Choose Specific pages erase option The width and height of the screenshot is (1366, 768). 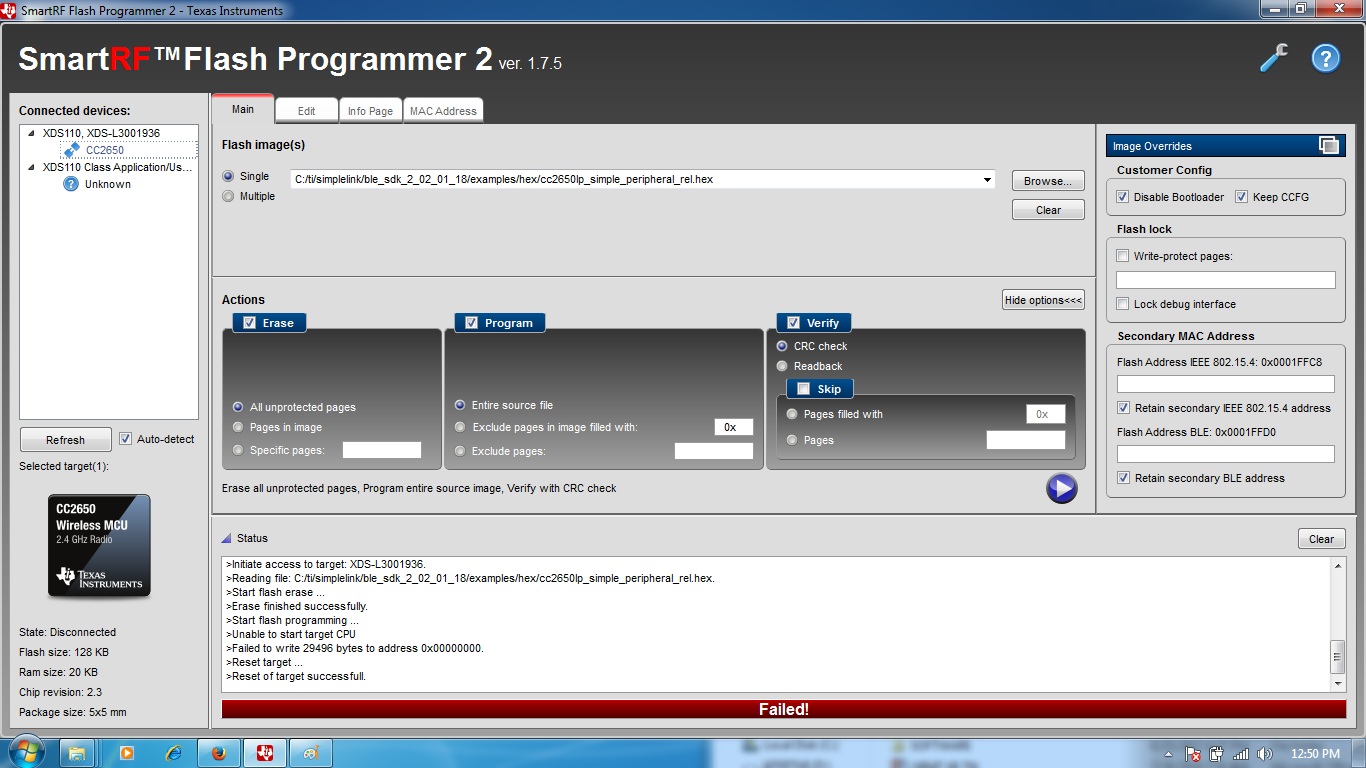pyautogui.click(x=238, y=451)
